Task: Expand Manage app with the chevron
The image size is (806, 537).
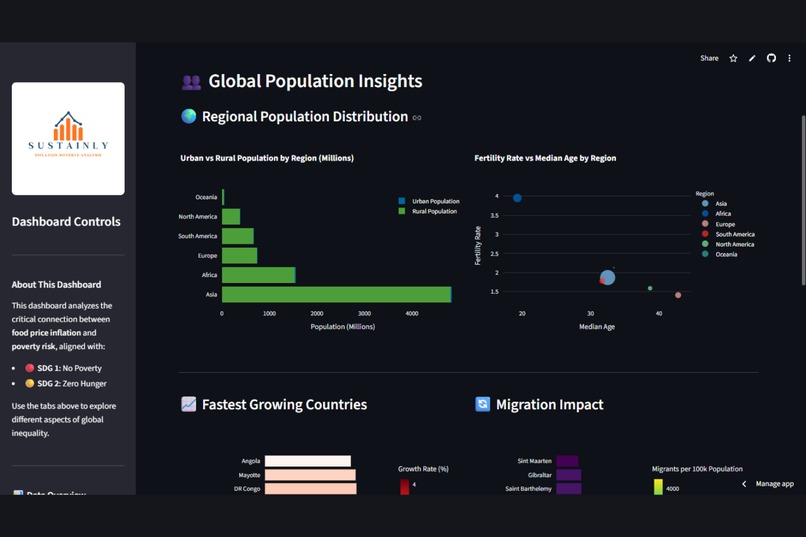Action: (744, 484)
